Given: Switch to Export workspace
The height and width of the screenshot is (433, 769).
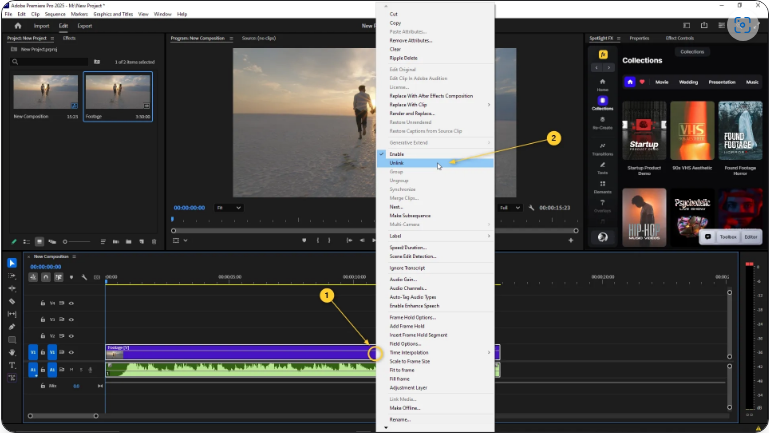Looking at the screenshot, I should tap(85, 26).
